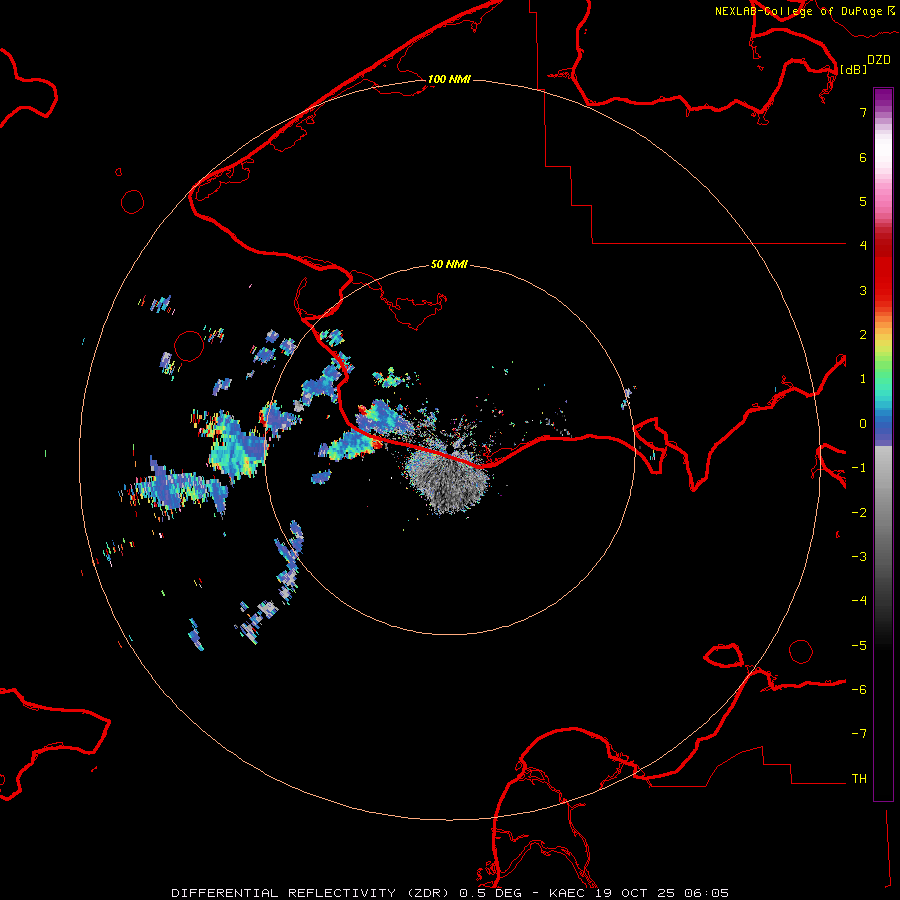This screenshot has height=900, width=900.
Task: Click the ZDR color scale bar
Action: [883, 445]
